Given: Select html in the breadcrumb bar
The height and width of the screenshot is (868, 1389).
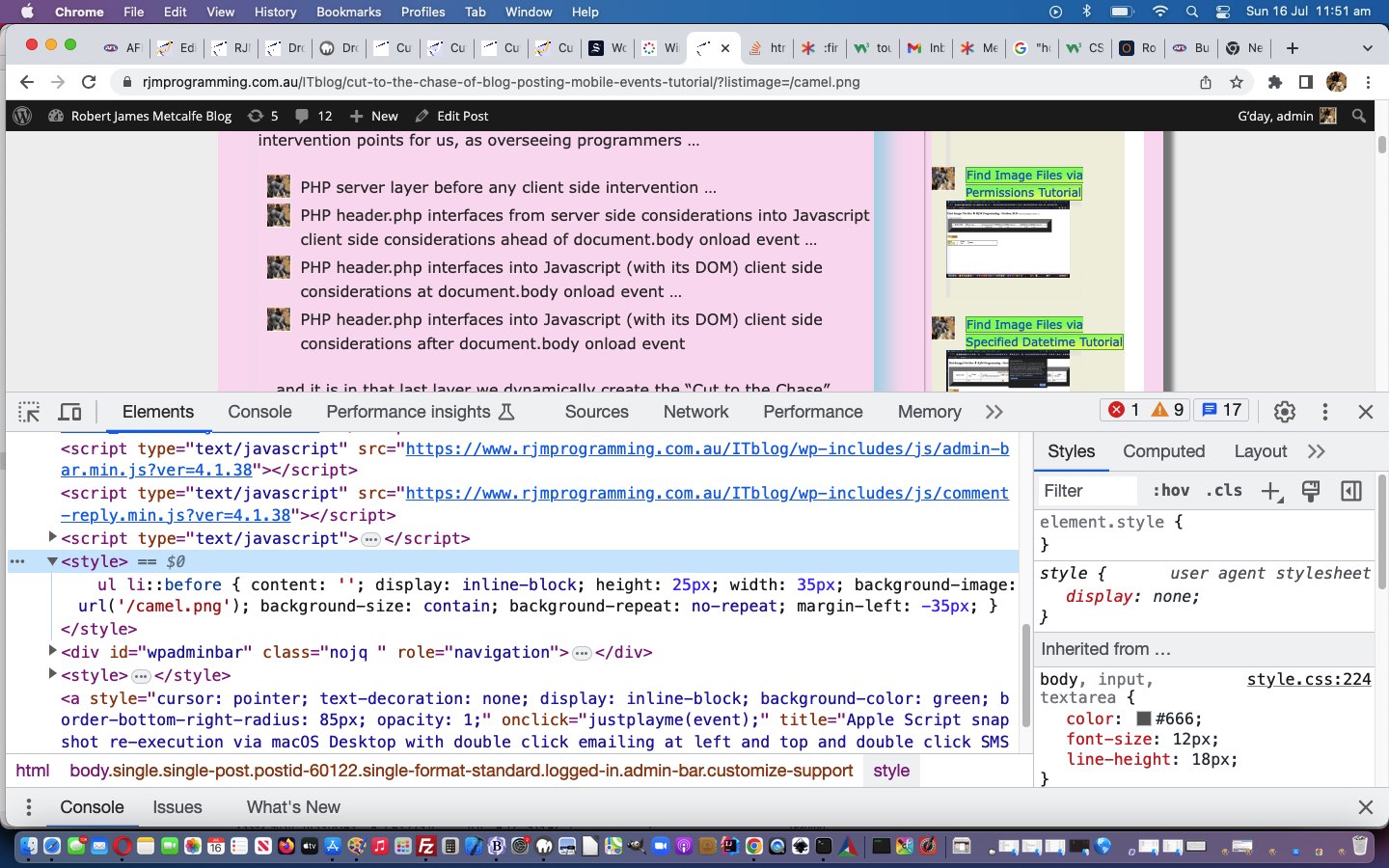Looking at the screenshot, I should point(33,771).
